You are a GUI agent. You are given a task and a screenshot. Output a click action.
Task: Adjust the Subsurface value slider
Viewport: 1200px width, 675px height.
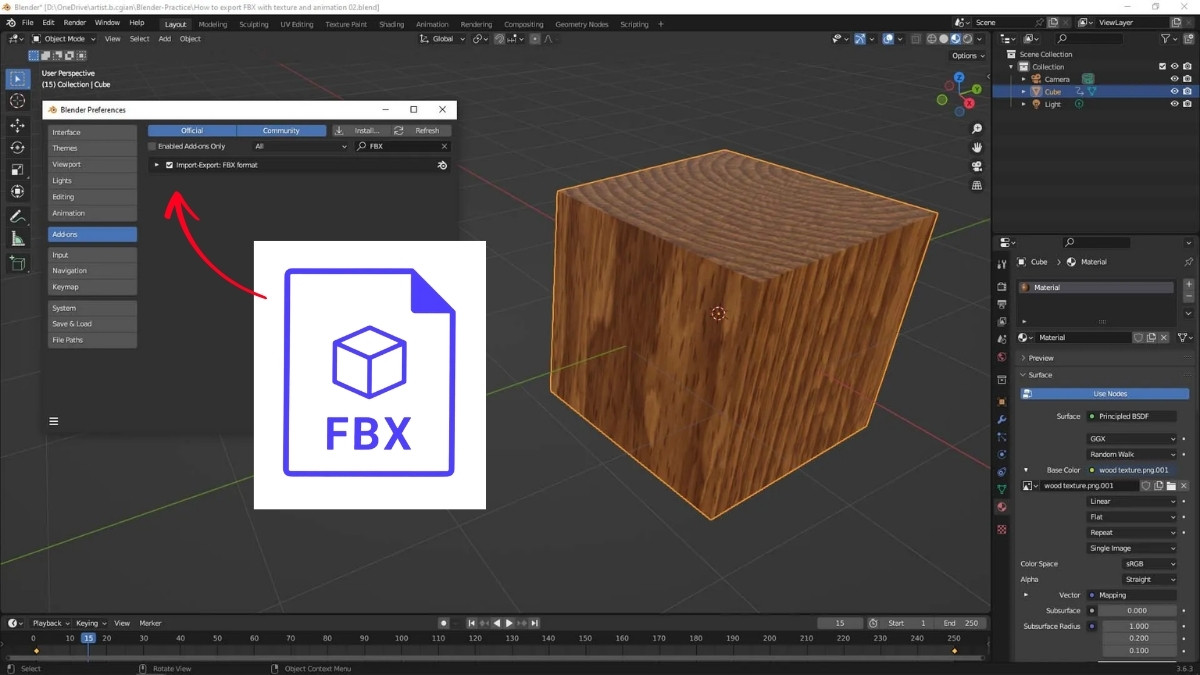pos(1136,610)
